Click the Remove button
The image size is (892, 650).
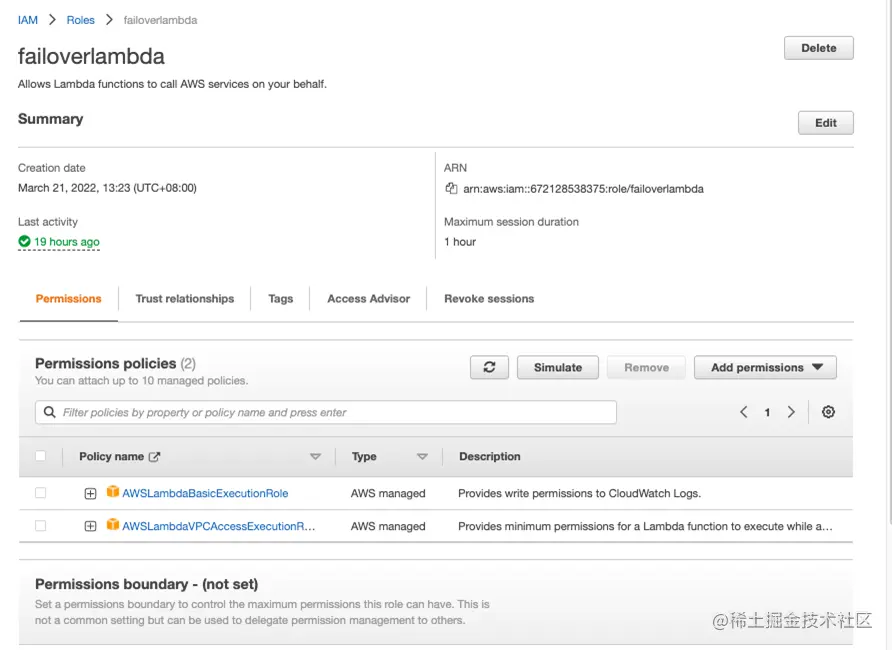(646, 367)
